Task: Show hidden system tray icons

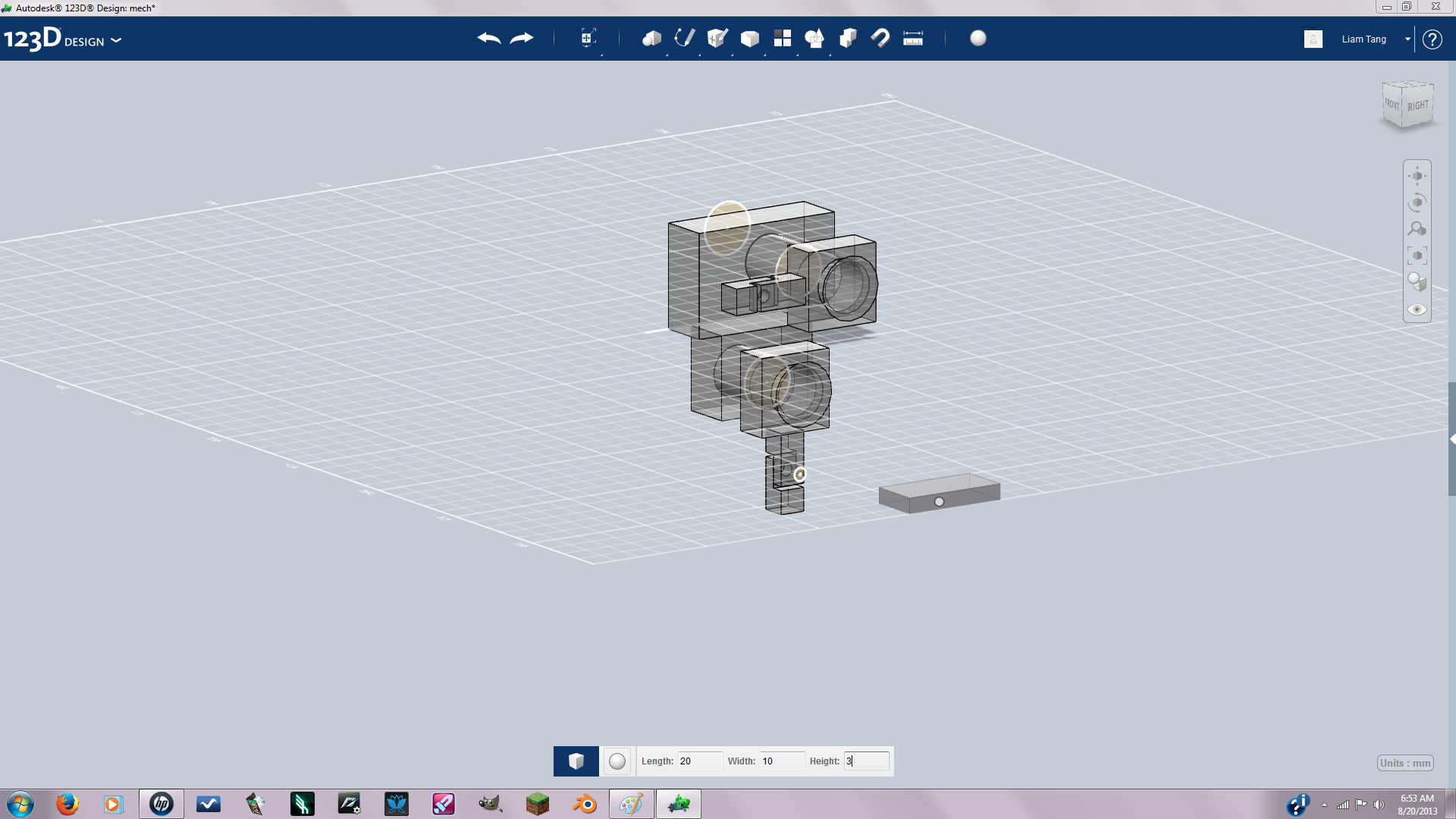Action: [x=1324, y=805]
